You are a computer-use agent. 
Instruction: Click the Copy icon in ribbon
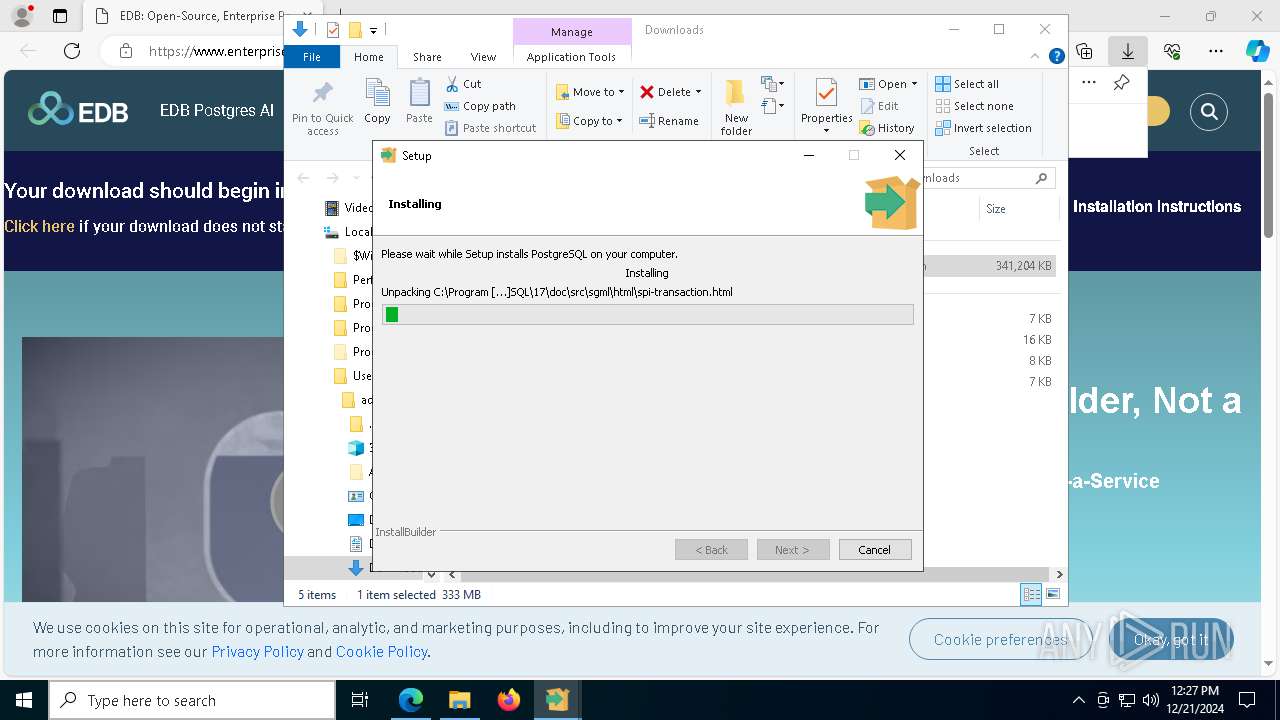377,101
